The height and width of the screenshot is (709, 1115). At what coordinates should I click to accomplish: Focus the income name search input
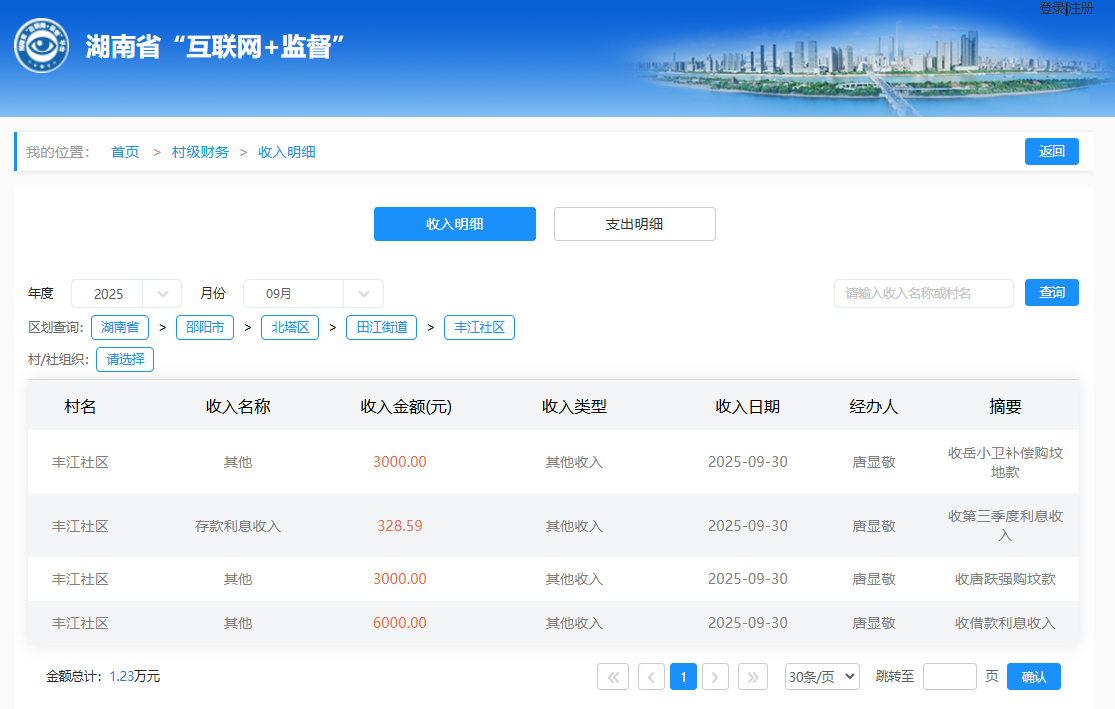(x=923, y=293)
